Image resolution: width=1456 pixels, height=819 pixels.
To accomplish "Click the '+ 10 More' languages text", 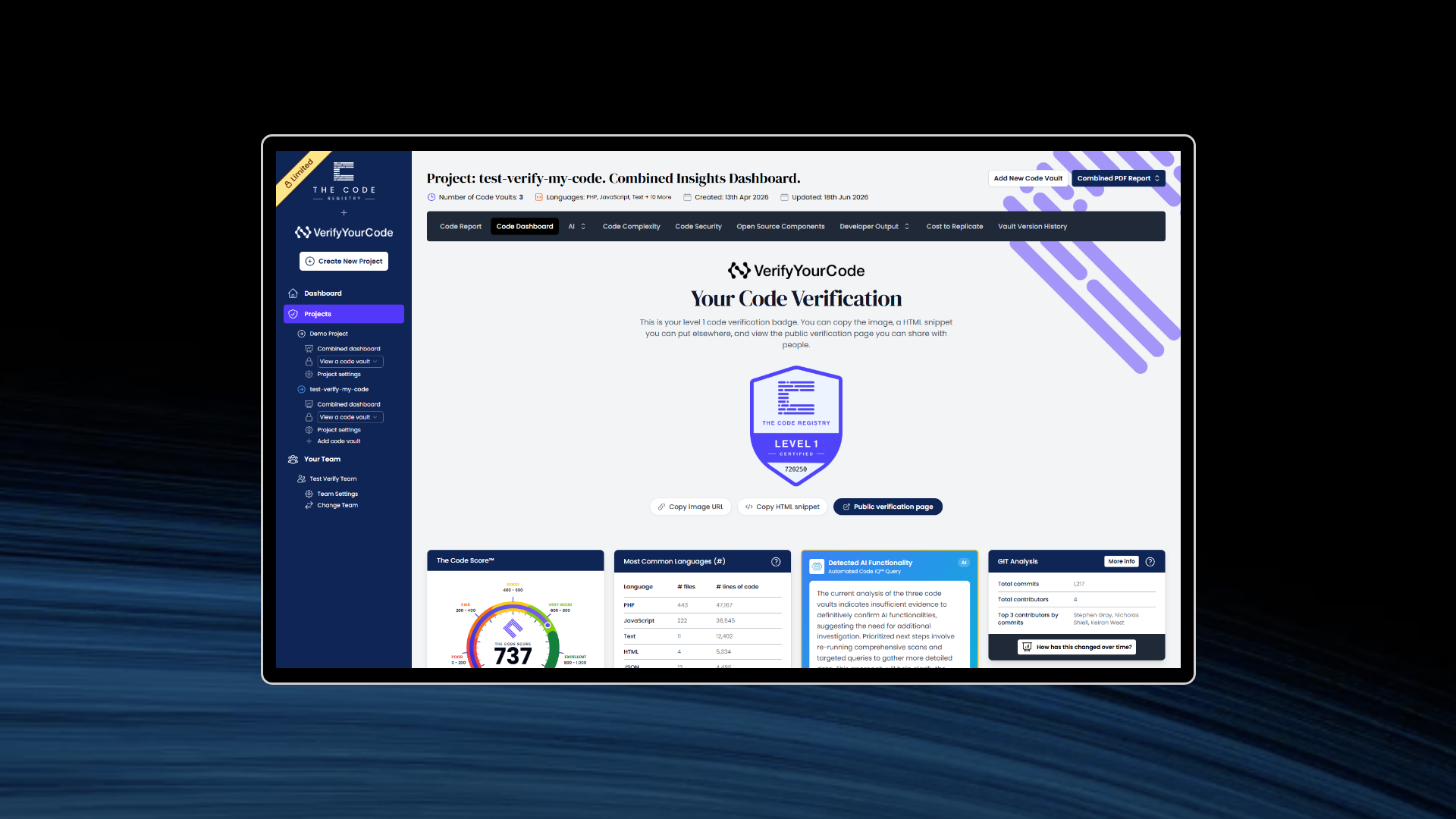I will tap(658, 197).
